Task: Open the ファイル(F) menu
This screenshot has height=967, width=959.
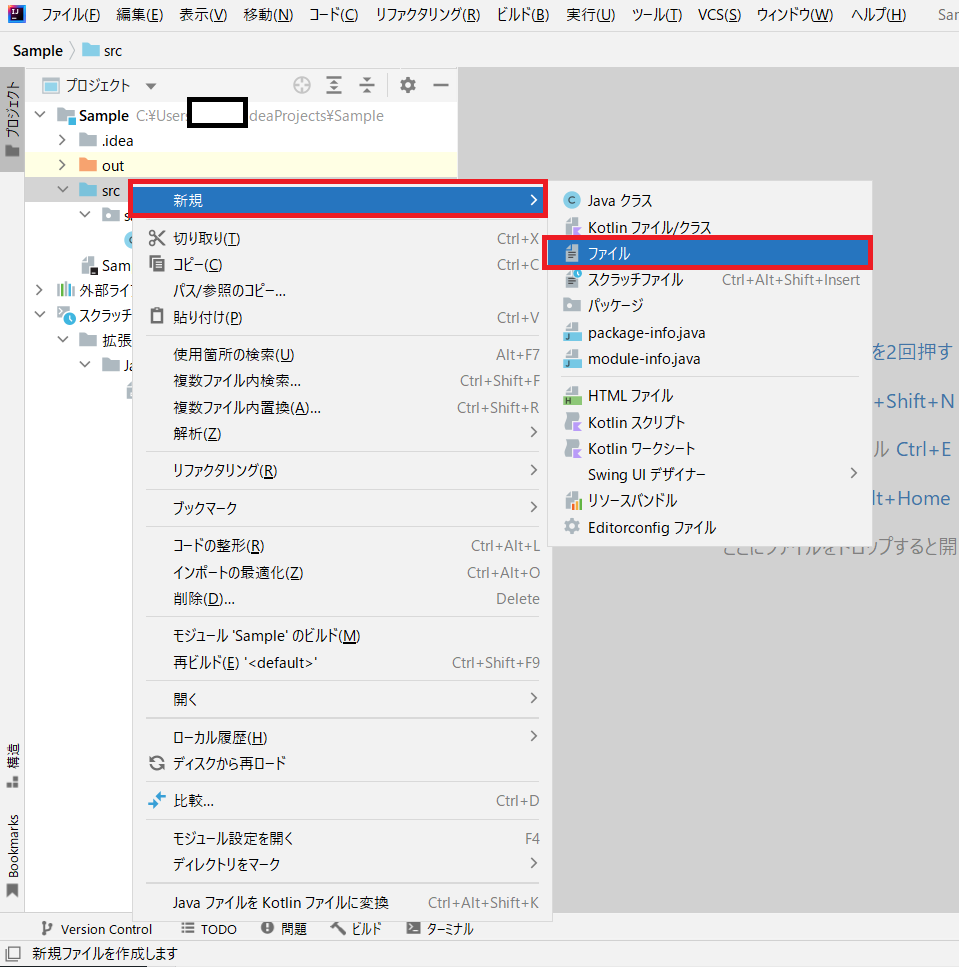Action: point(70,14)
